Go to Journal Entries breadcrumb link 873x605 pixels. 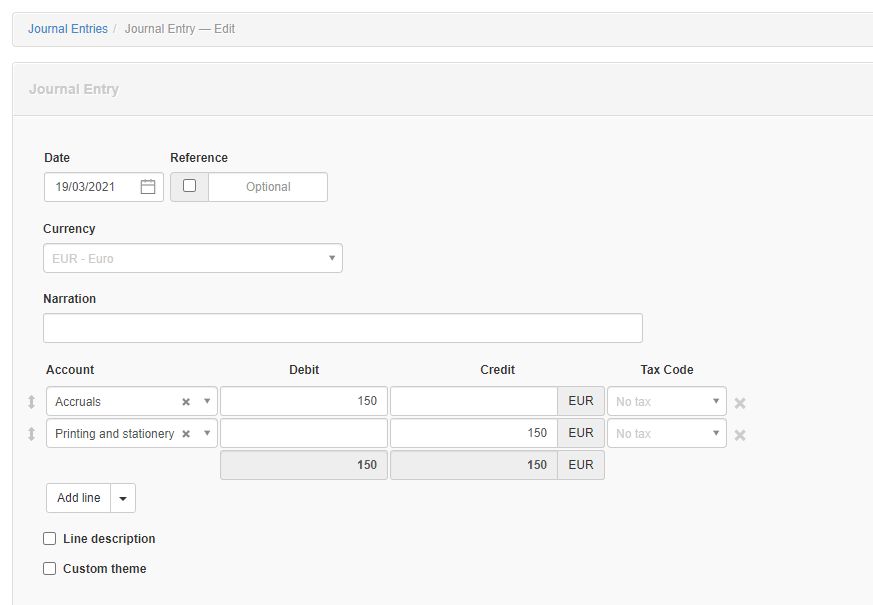pyautogui.click(x=68, y=29)
